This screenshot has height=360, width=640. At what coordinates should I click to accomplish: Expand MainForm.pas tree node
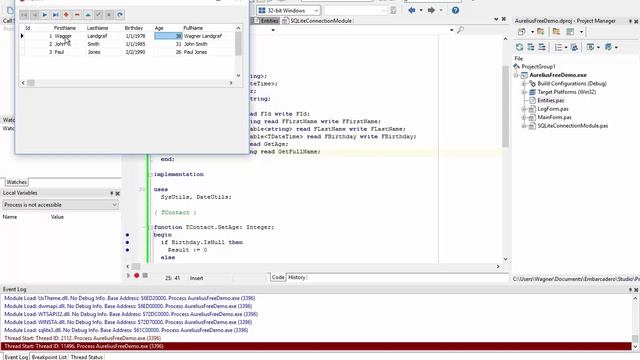[x=524, y=118]
